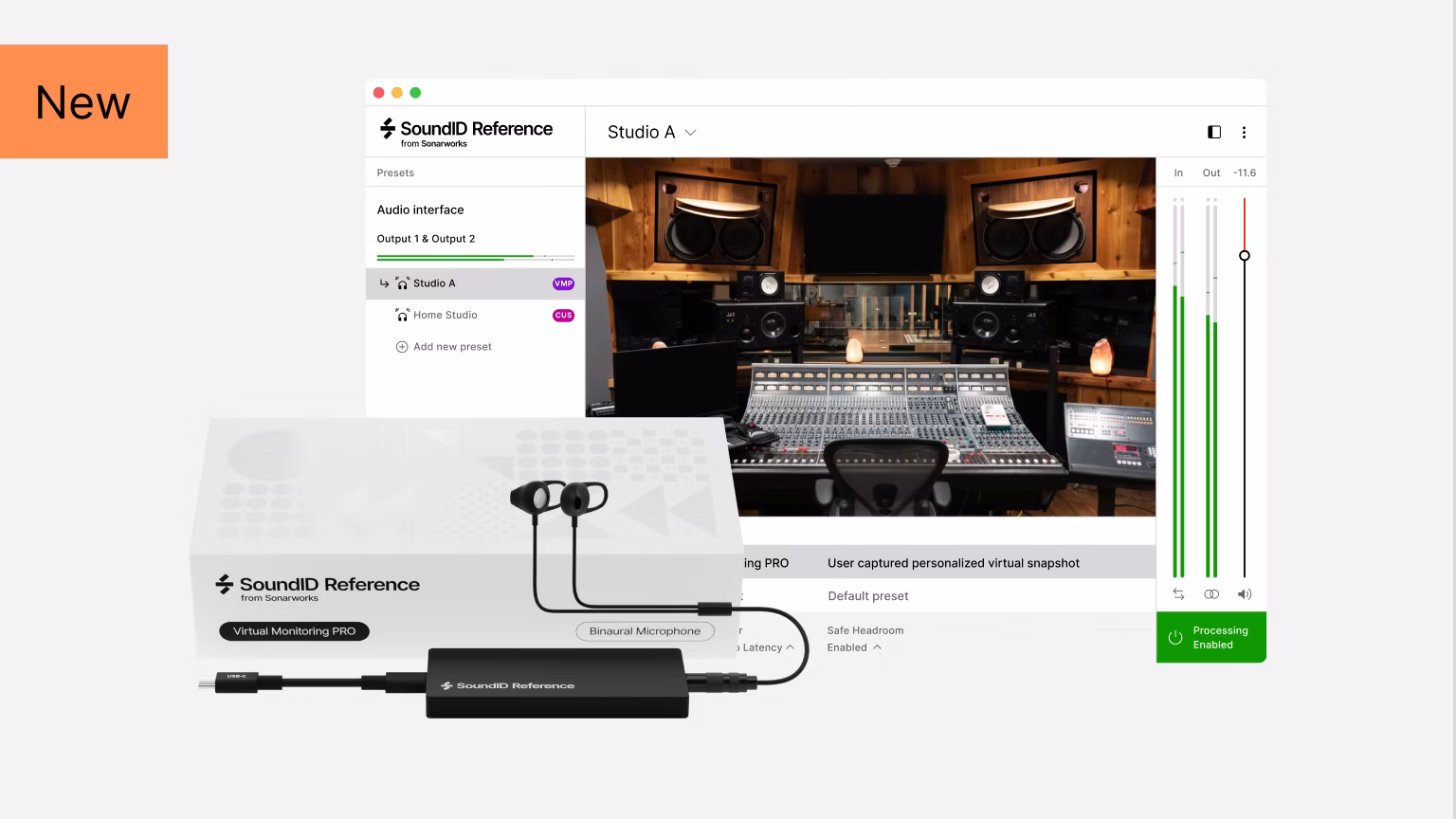Click the plus icon beside Add new preset
1456x819 pixels.
click(402, 347)
